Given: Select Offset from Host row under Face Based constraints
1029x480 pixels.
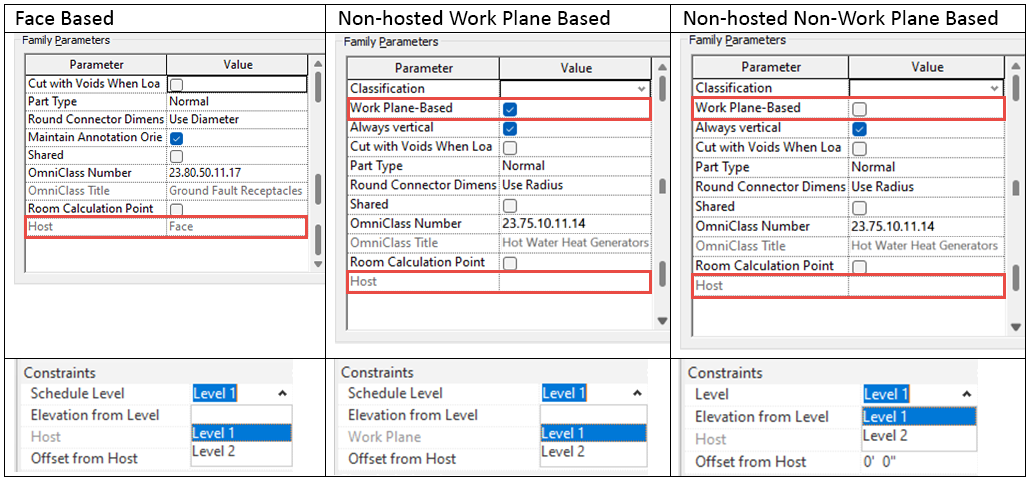Looking at the screenshot, I should click(x=158, y=458).
